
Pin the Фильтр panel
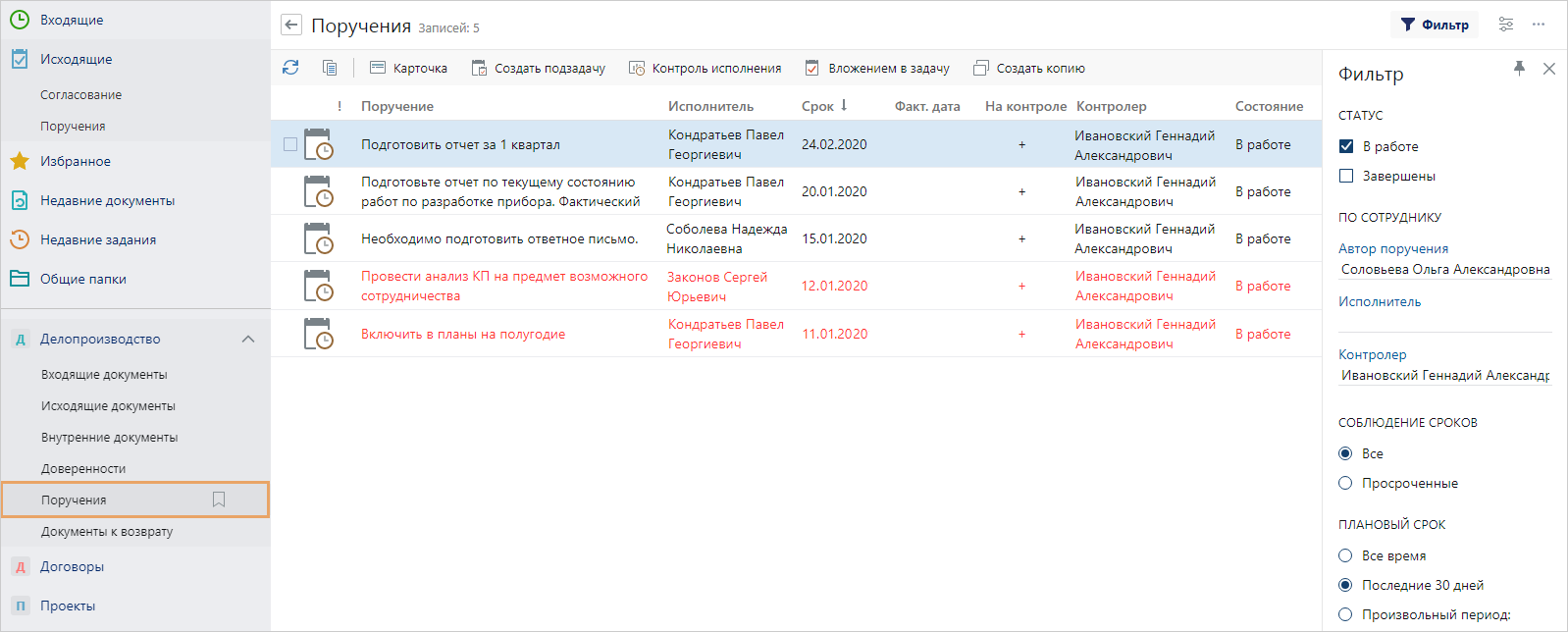(1519, 68)
